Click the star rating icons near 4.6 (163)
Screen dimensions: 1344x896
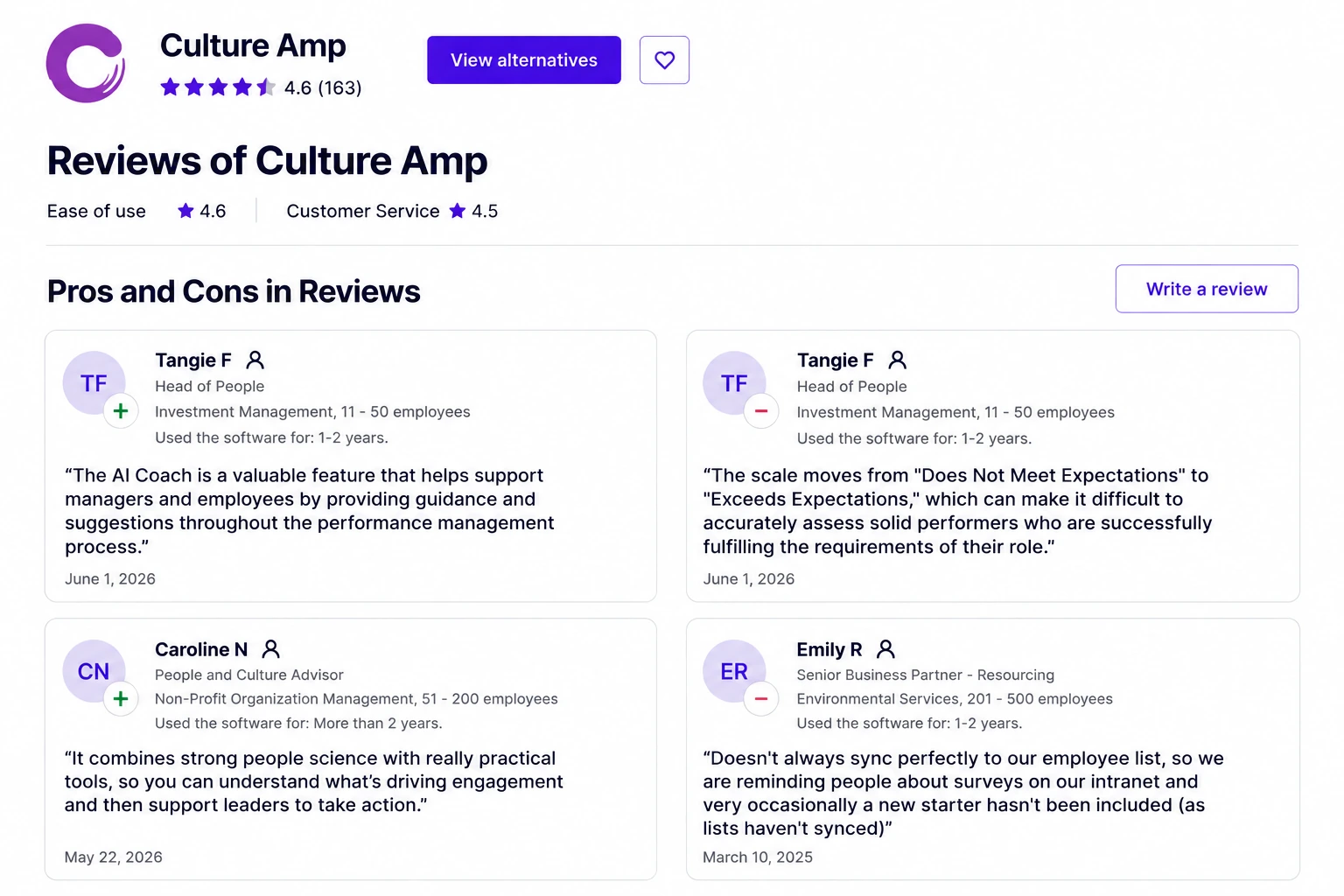[218, 87]
